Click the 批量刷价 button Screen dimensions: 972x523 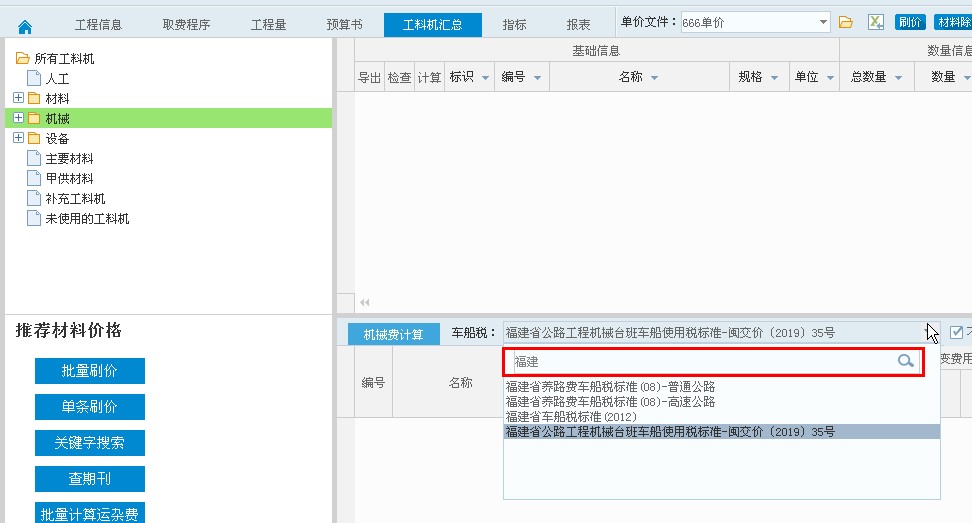click(90, 371)
